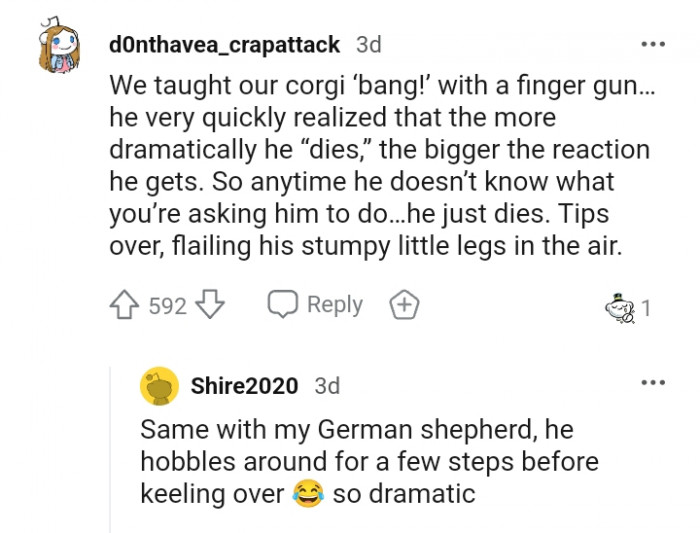This screenshot has width=700, height=533.
Task: Click the 3d timestamp beside Shire2020
Action: 327,386
